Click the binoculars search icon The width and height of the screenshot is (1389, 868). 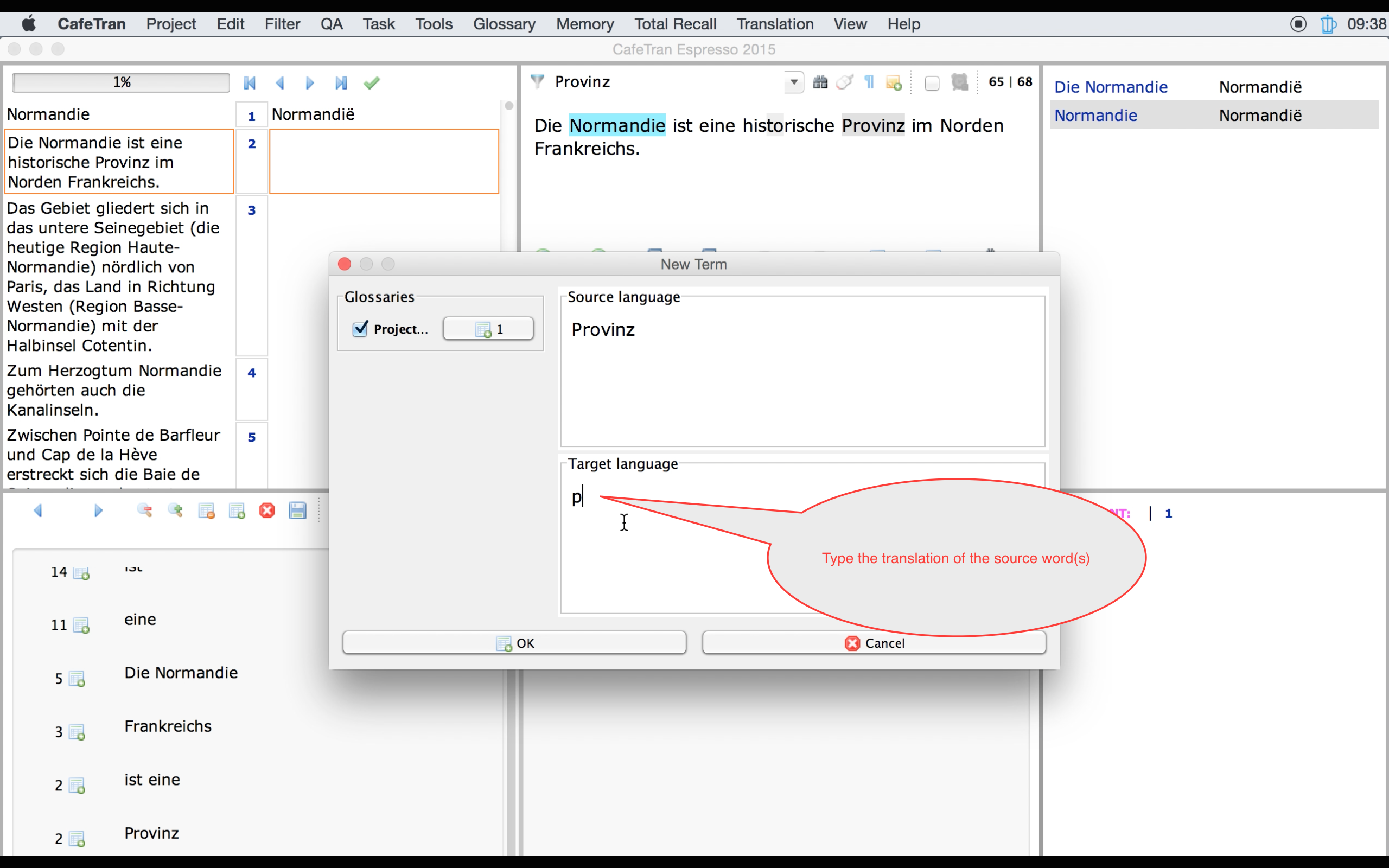[x=820, y=82]
